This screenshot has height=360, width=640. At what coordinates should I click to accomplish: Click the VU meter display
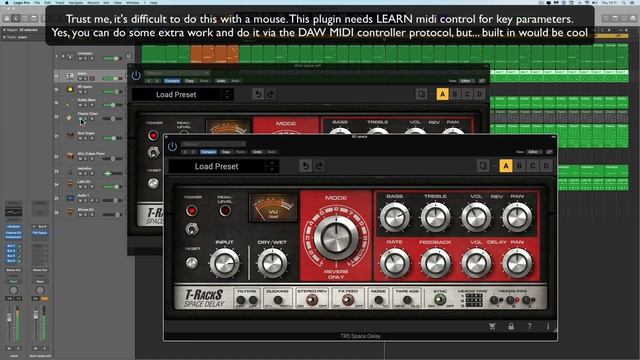pos(273,208)
